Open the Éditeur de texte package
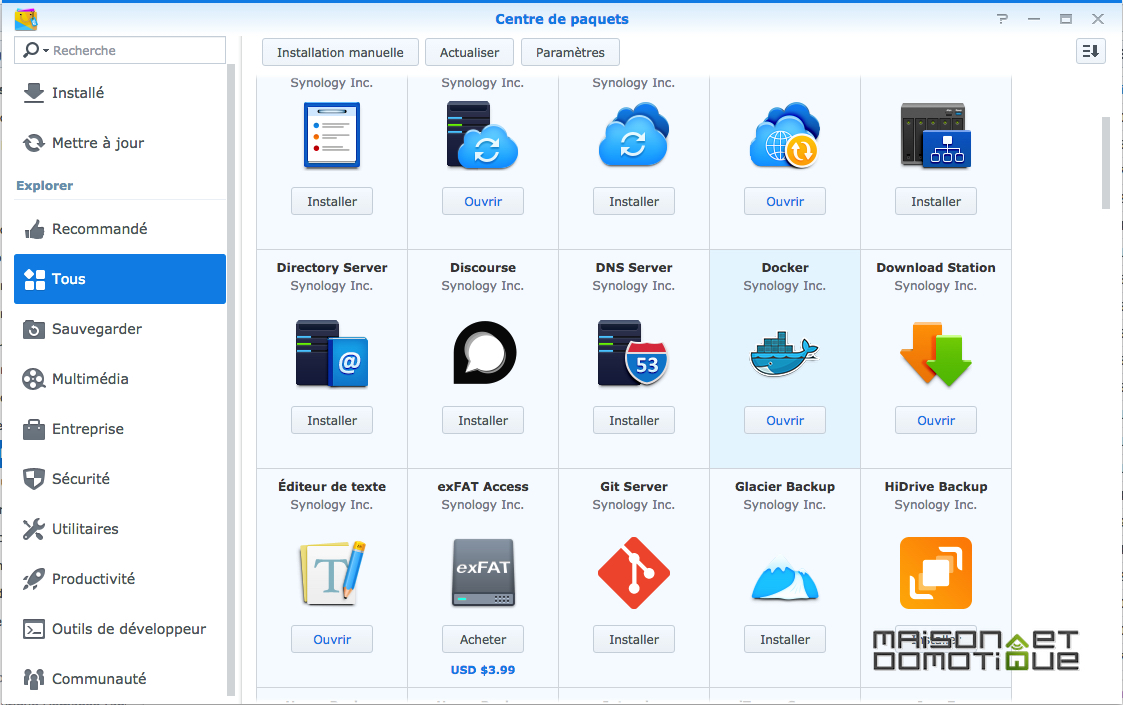The height and width of the screenshot is (705, 1123). pos(332,639)
